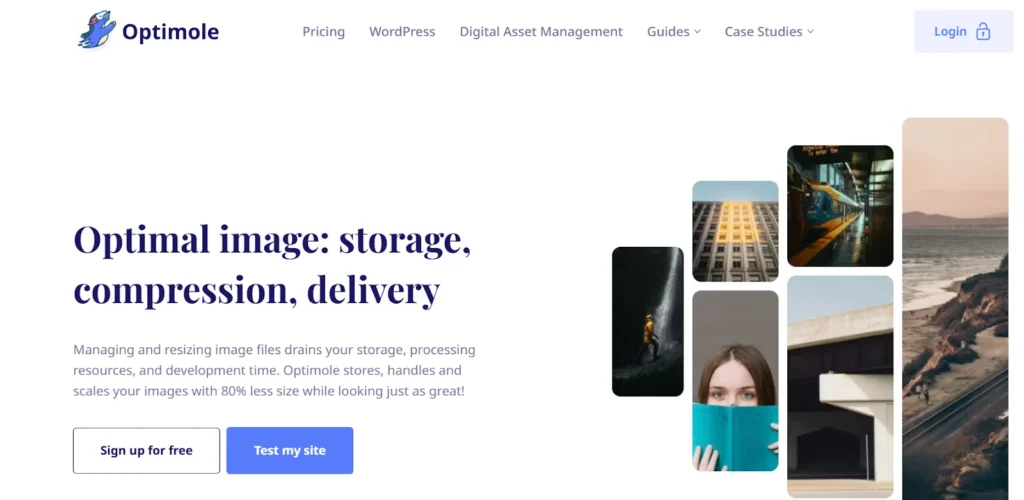Open the Pricing menu item

tap(323, 31)
